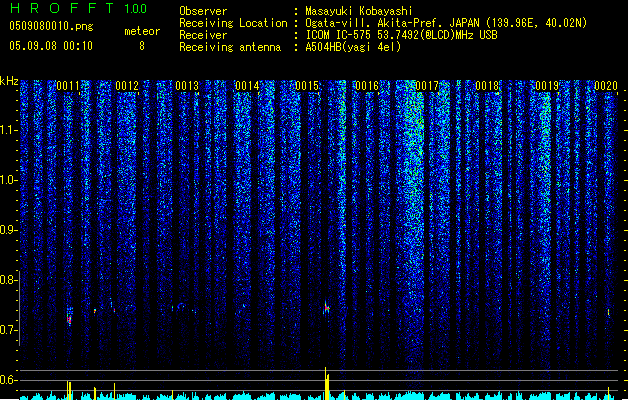
Task: Click the small echo below the 0020 marker
Action: click(609, 312)
